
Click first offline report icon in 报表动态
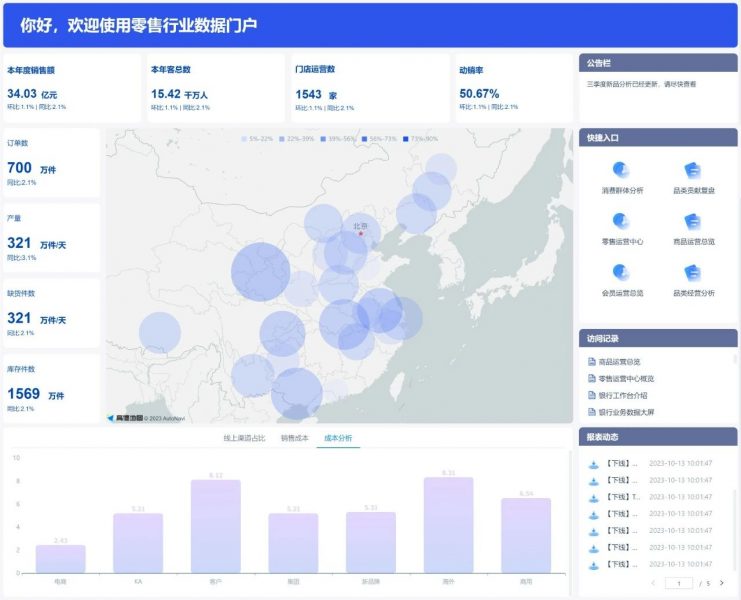594,464
